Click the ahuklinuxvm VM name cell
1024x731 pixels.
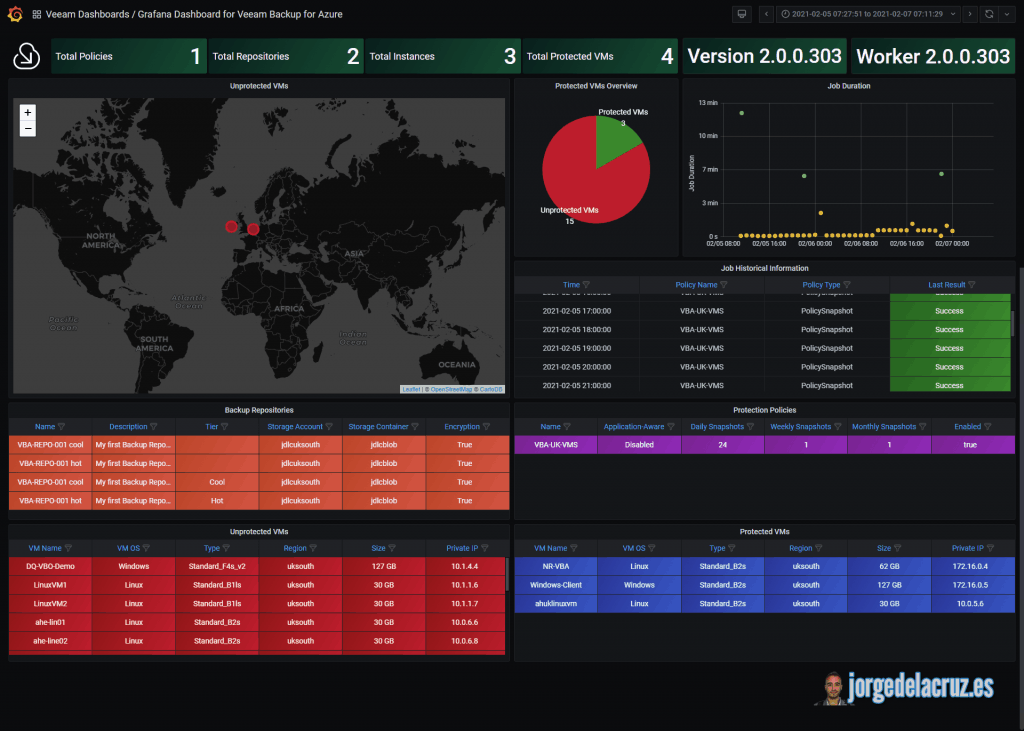coord(556,604)
